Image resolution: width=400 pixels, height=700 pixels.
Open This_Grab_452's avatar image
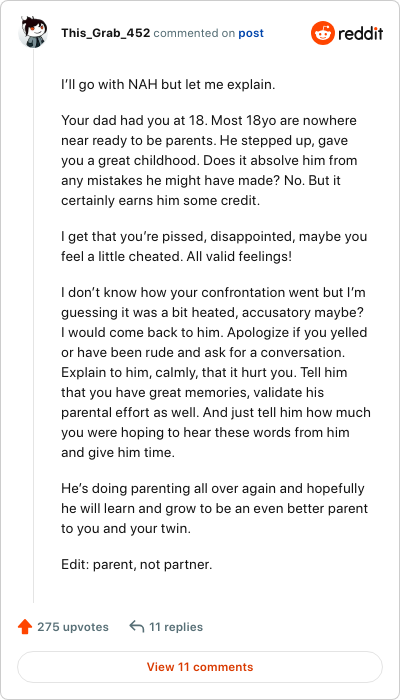coord(33,32)
